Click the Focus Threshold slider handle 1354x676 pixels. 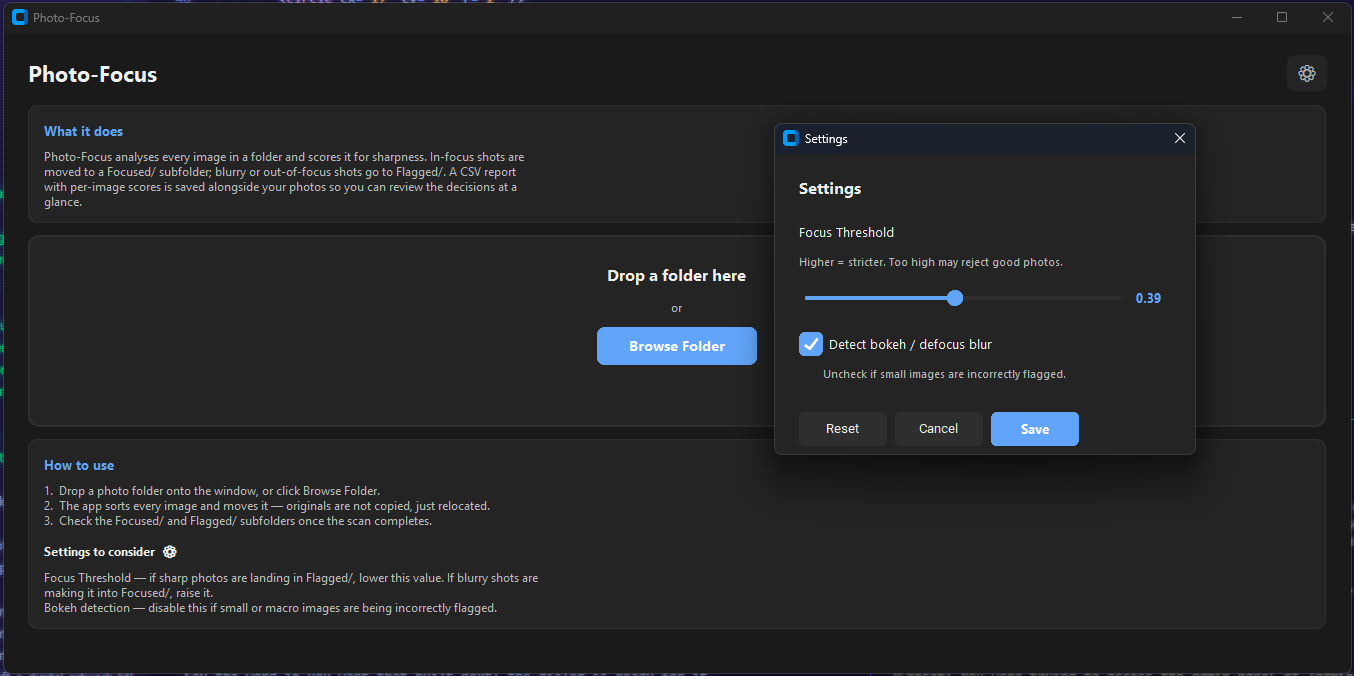click(955, 298)
